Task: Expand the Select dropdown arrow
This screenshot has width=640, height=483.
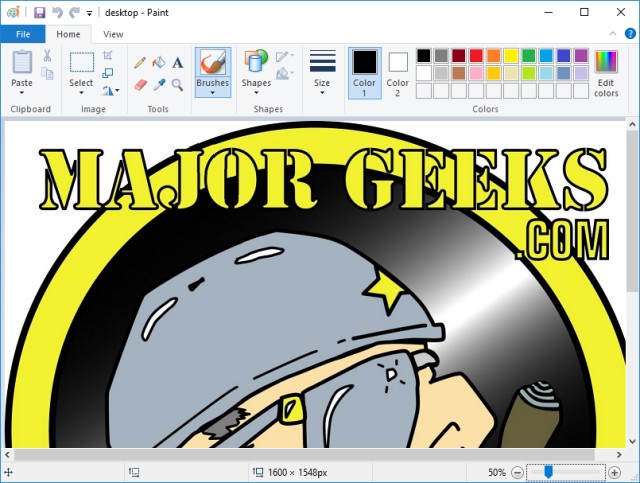Action: tap(81, 93)
